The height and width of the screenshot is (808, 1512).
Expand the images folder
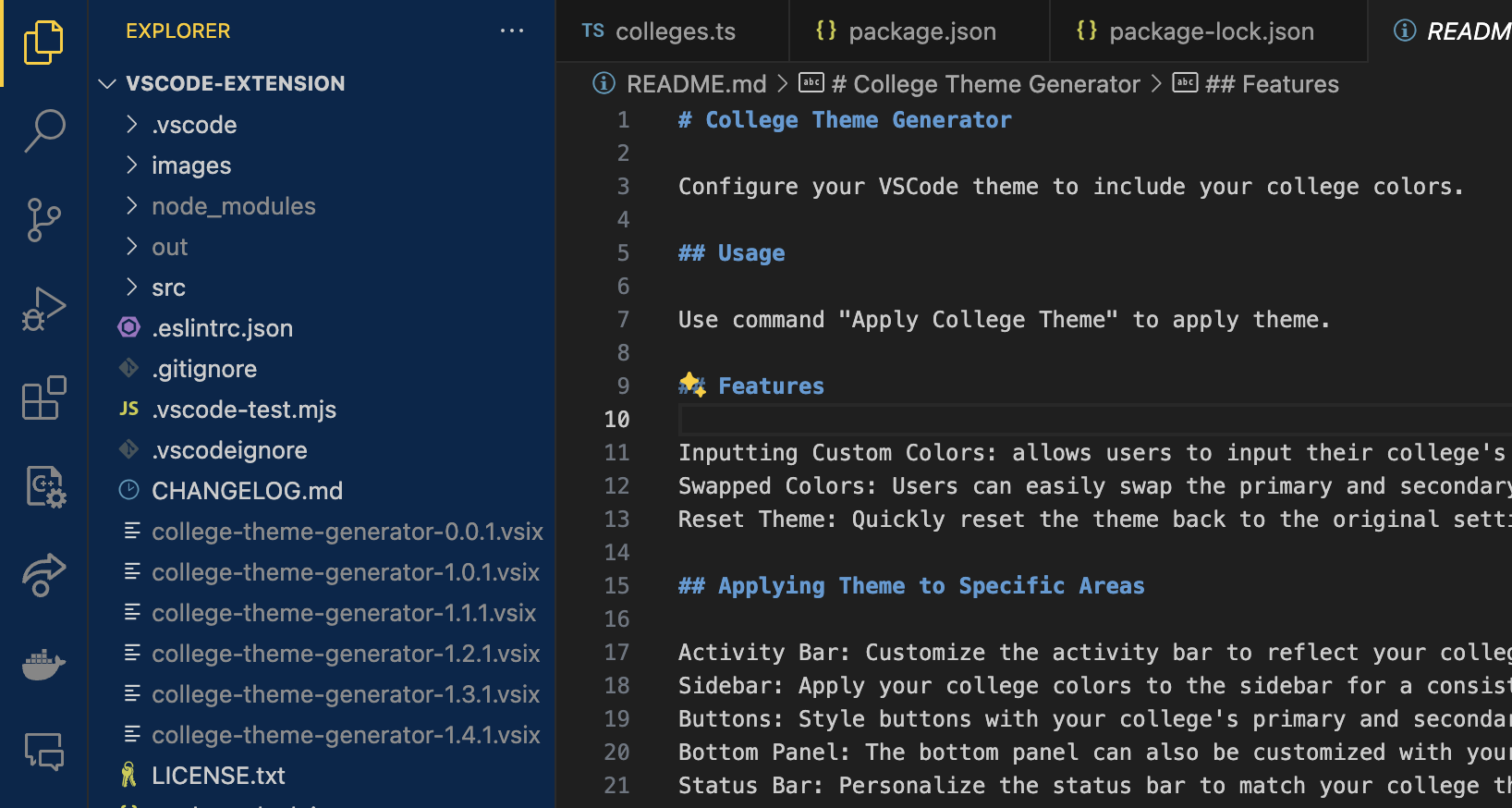pyautogui.click(x=132, y=165)
